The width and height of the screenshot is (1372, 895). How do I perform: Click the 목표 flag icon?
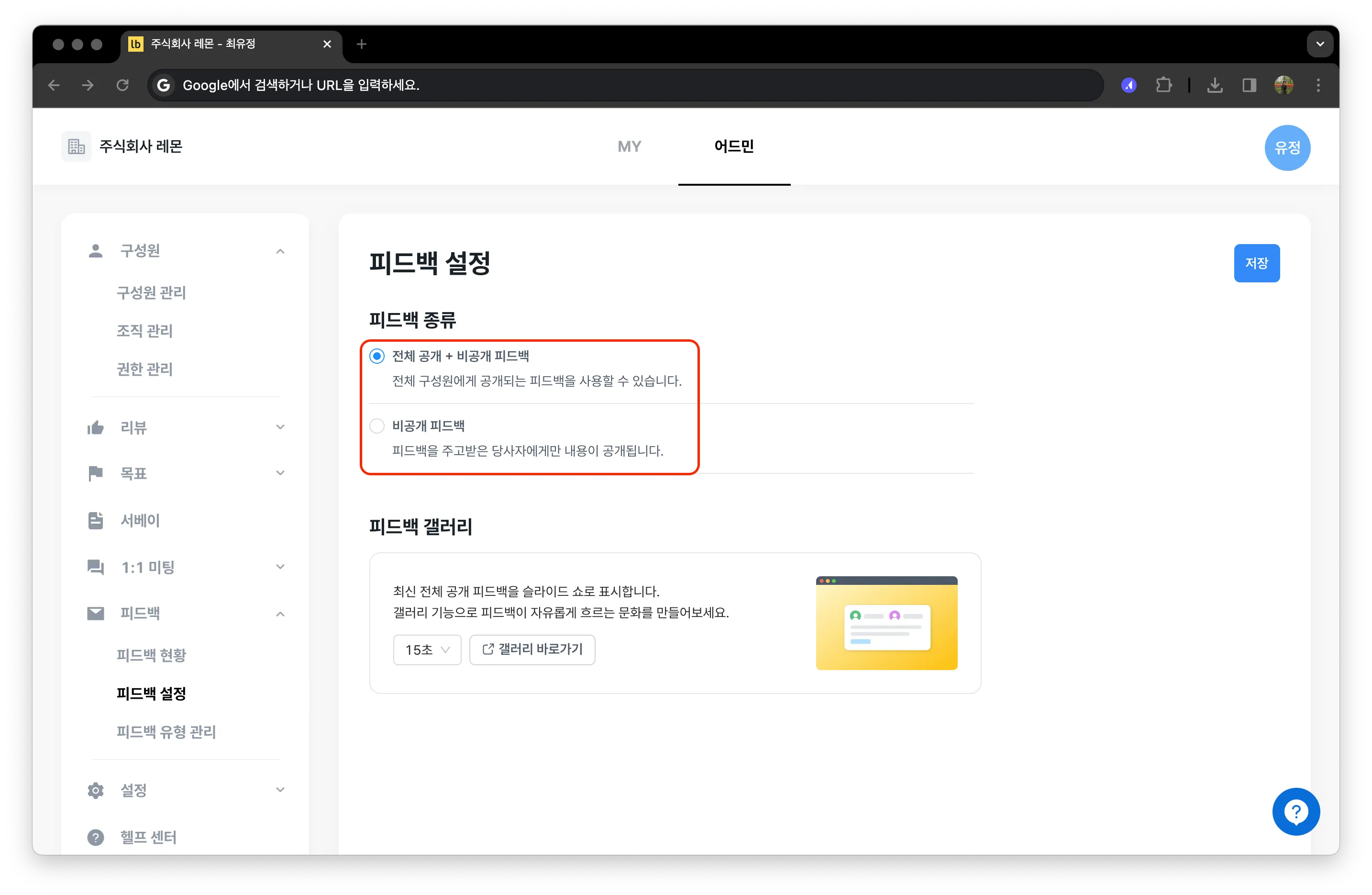coord(96,473)
